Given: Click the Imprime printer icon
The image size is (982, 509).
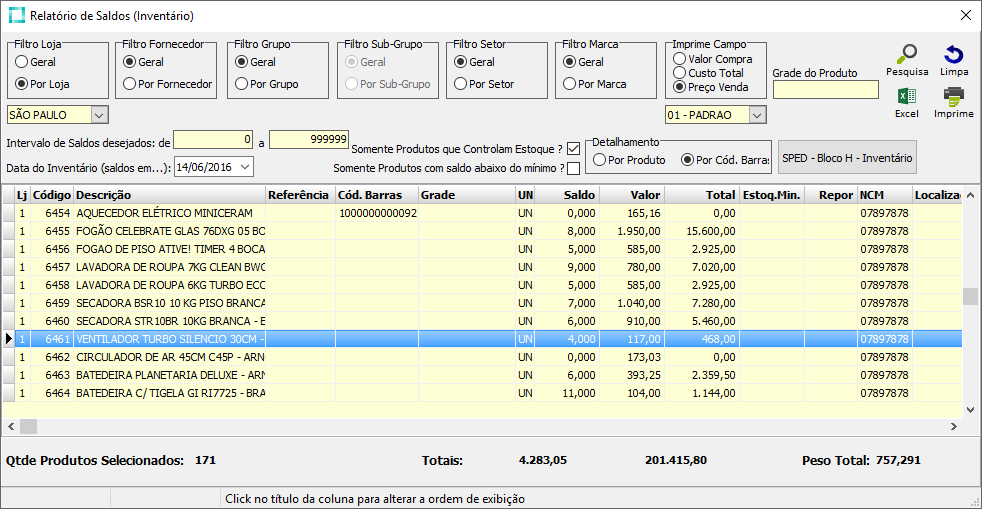Looking at the screenshot, I should pyautogui.click(x=954, y=98).
